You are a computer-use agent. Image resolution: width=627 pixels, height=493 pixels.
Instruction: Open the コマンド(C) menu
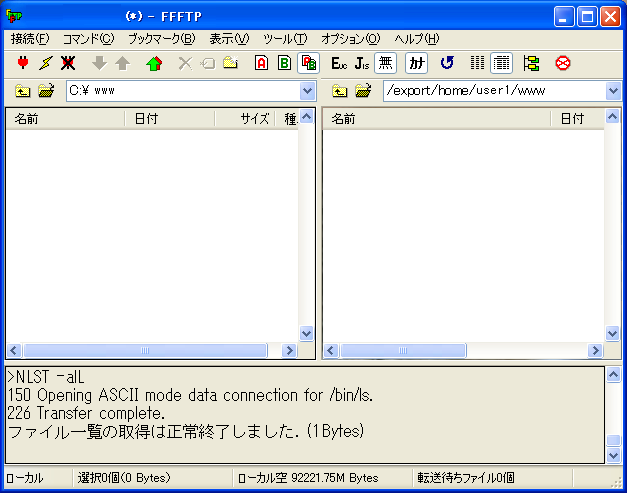[x=88, y=39]
